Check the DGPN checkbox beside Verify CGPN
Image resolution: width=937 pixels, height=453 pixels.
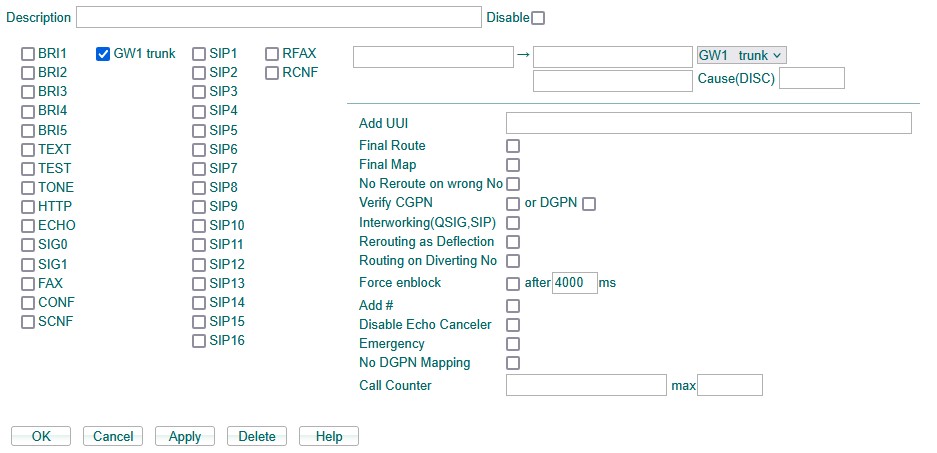tap(589, 204)
